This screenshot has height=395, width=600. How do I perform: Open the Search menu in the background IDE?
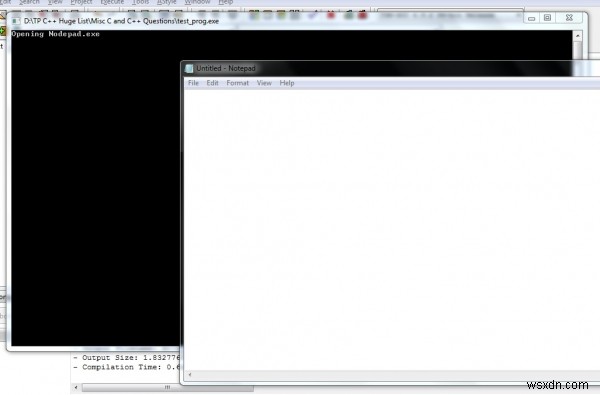(x=29, y=2)
